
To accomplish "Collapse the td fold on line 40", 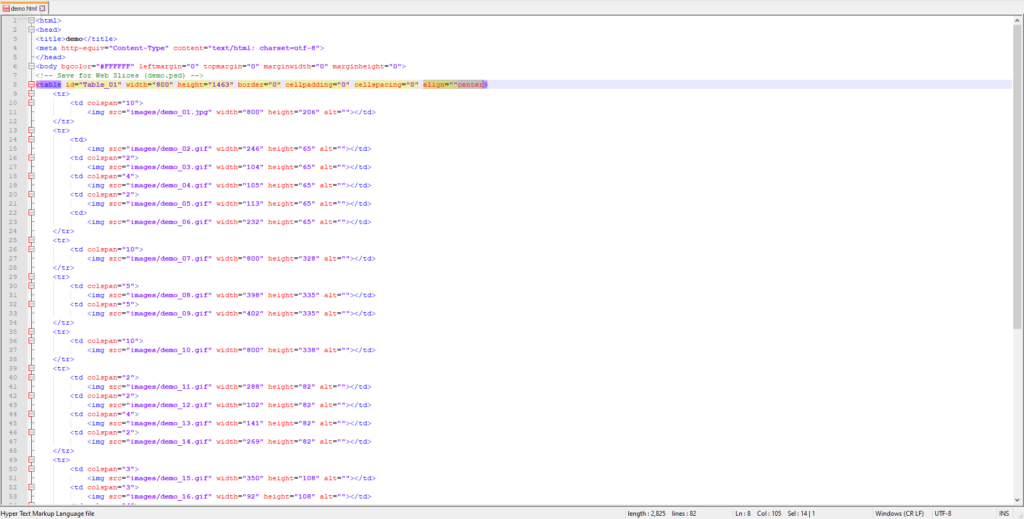I will point(31,377).
